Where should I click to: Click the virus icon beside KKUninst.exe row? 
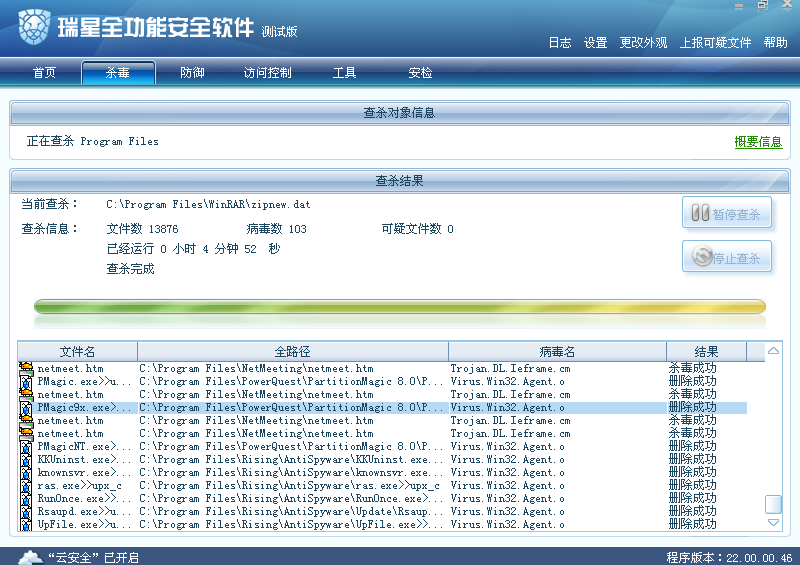click(x=26, y=459)
